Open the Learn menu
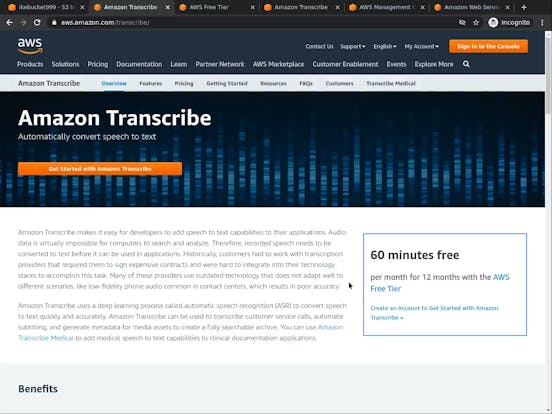 click(178, 64)
